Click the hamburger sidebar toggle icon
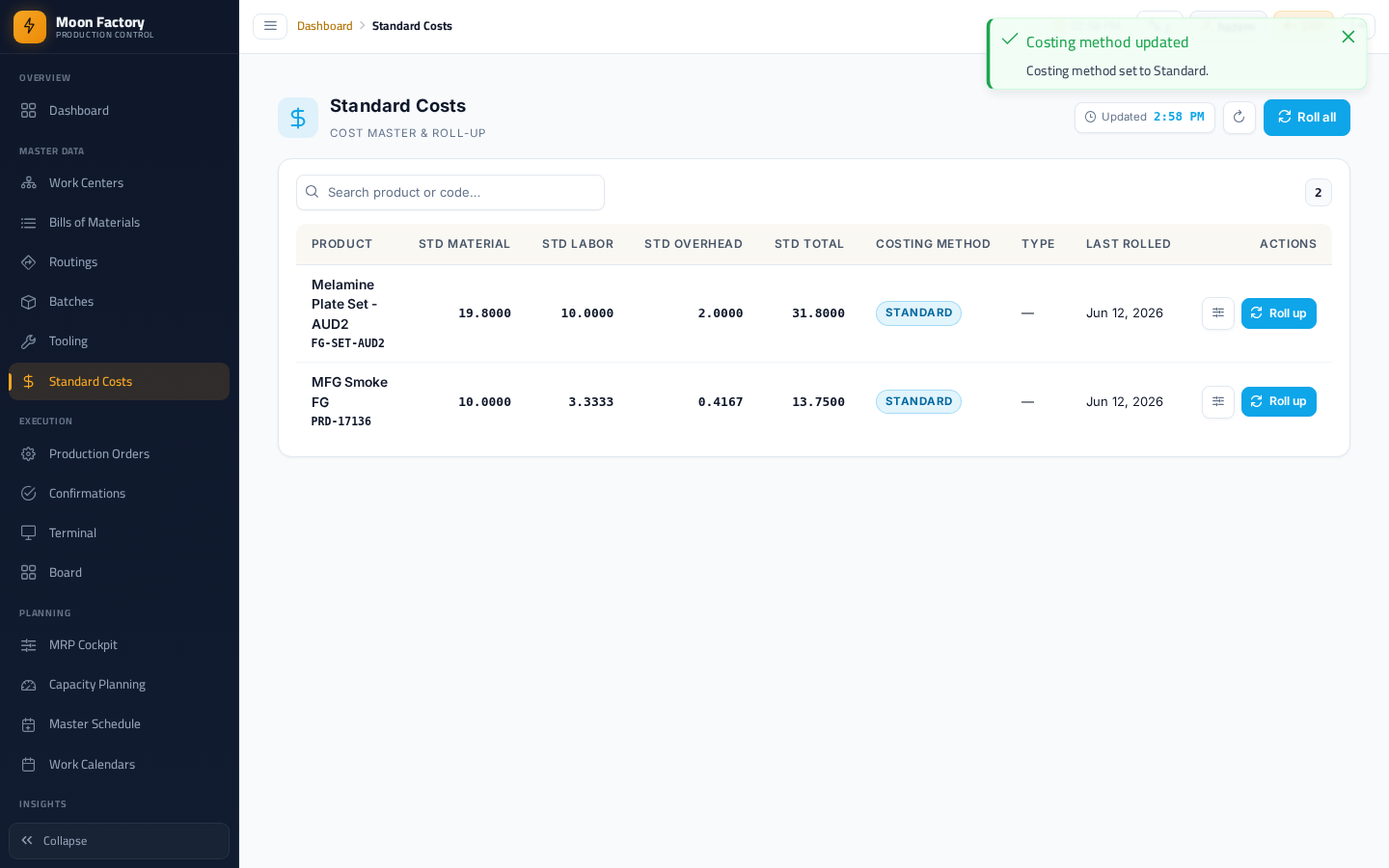Viewport: 1389px width, 868px height. (270, 26)
